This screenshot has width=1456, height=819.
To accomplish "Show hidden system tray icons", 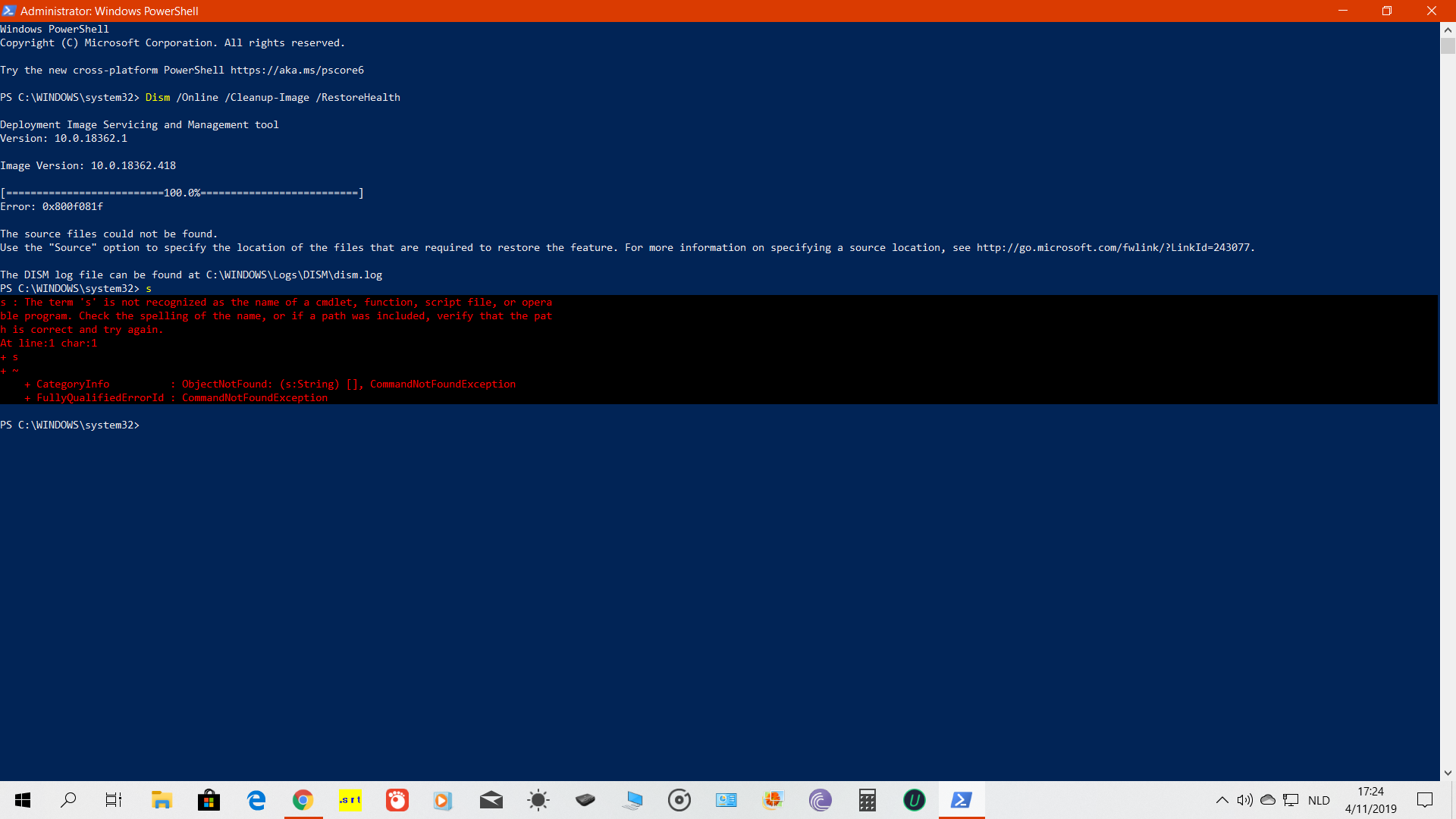I will tap(1222, 800).
